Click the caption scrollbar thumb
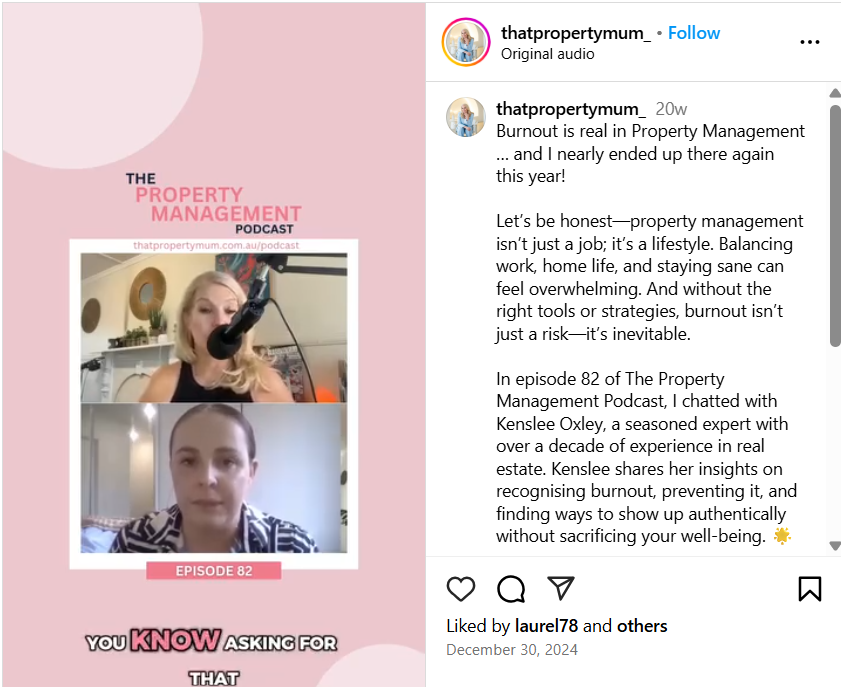The height and width of the screenshot is (687, 841). [x=835, y=225]
